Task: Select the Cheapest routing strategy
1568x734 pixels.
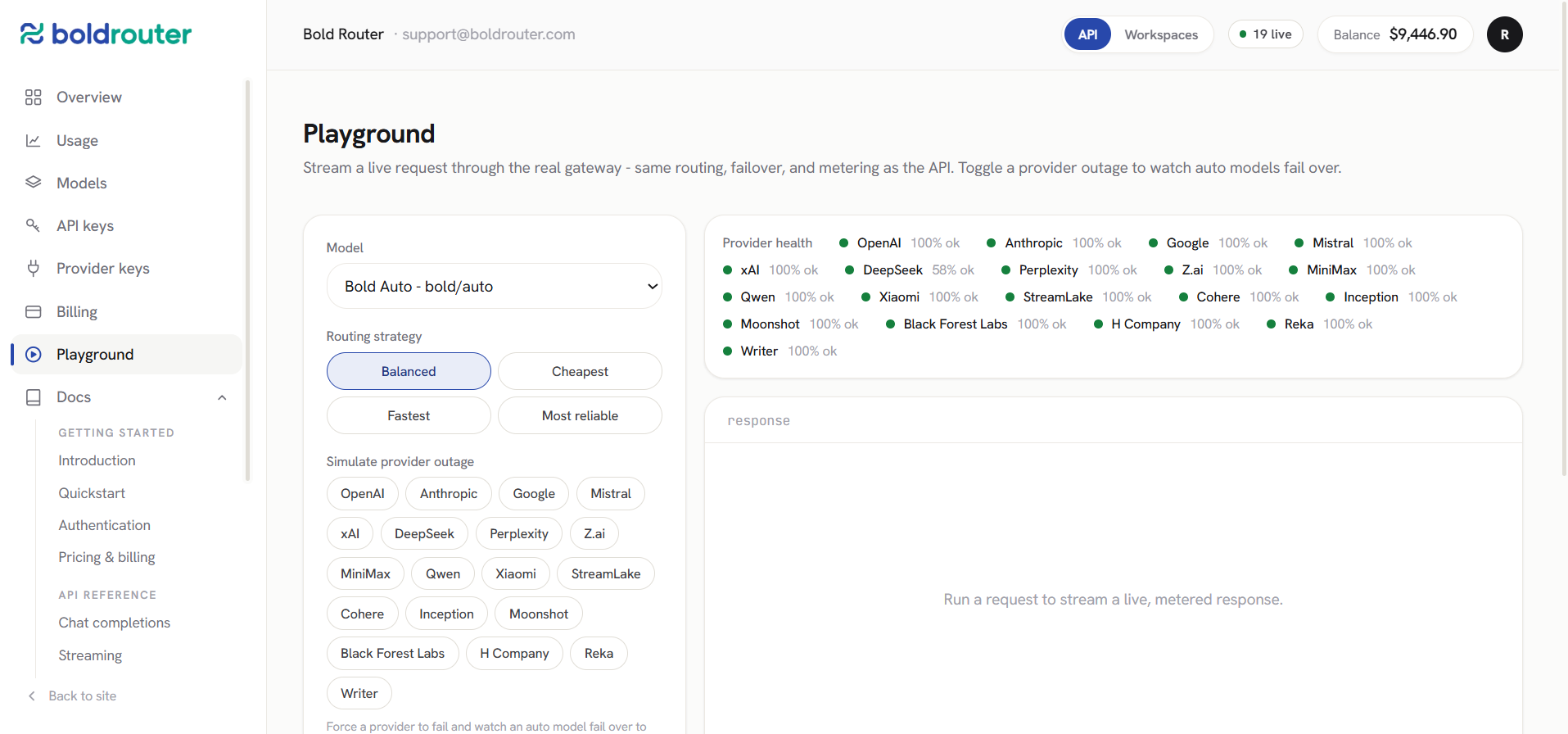Action: pyautogui.click(x=580, y=371)
